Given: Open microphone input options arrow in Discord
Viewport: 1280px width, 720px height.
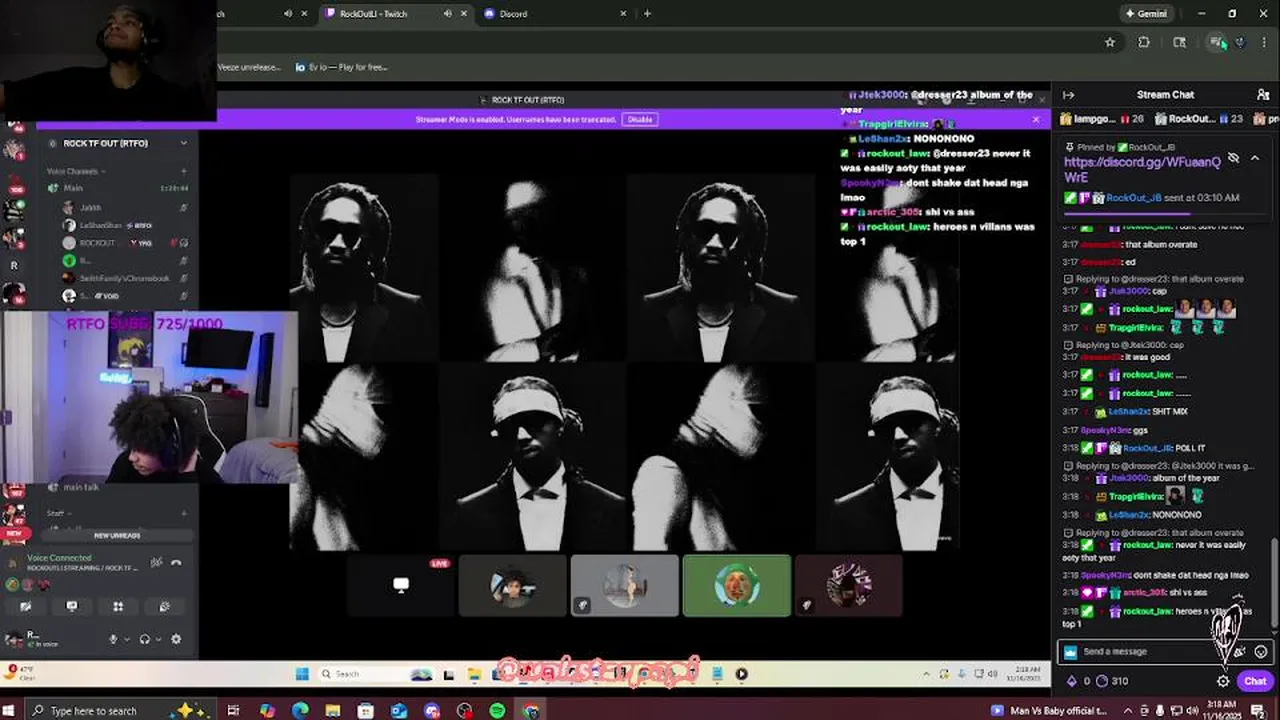Looking at the screenshot, I should tap(126, 639).
